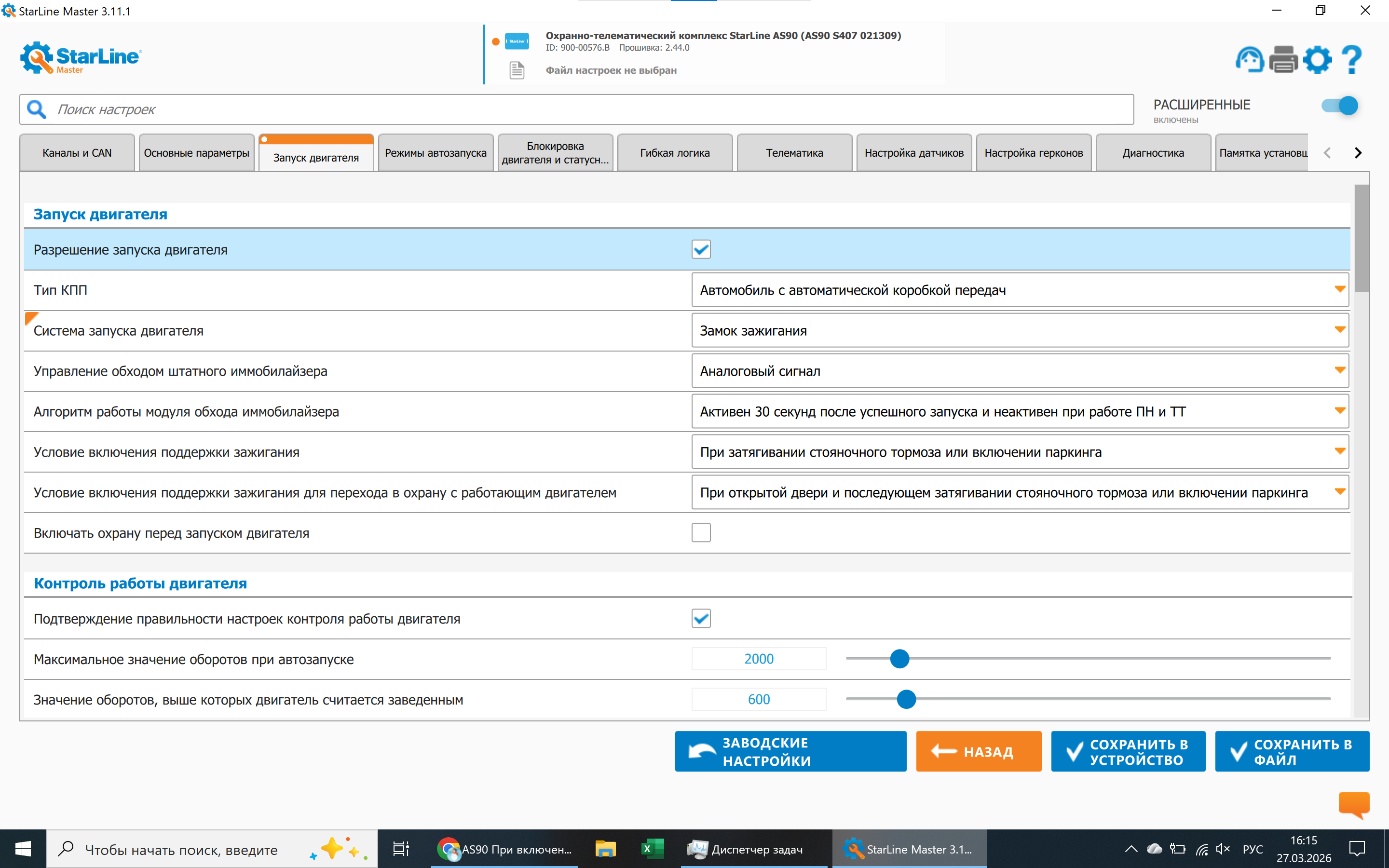Click the help question mark icon
Screen dimensions: 1389x868
point(1352,60)
